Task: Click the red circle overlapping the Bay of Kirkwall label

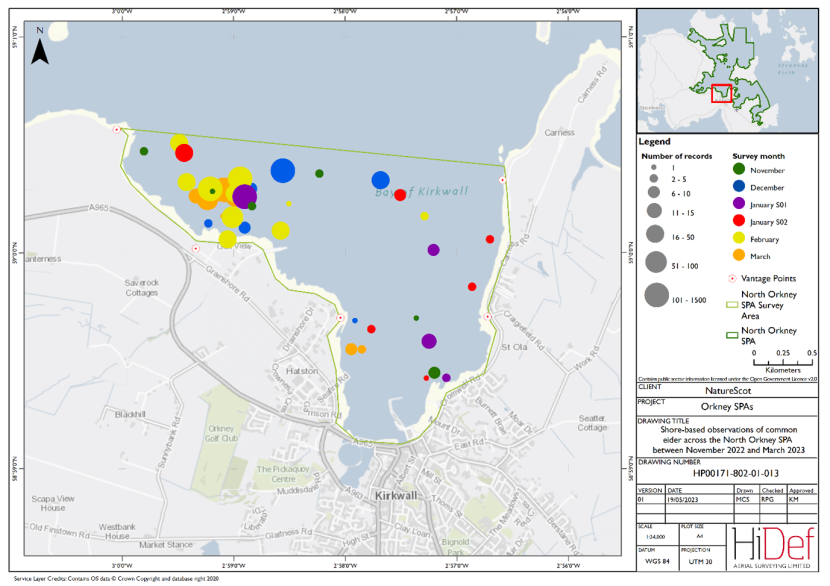Action: pyautogui.click(x=400, y=195)
